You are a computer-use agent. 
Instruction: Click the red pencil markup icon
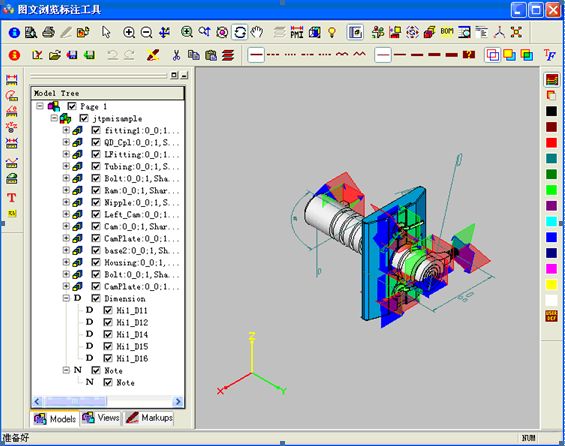click(x=153, y=55)
